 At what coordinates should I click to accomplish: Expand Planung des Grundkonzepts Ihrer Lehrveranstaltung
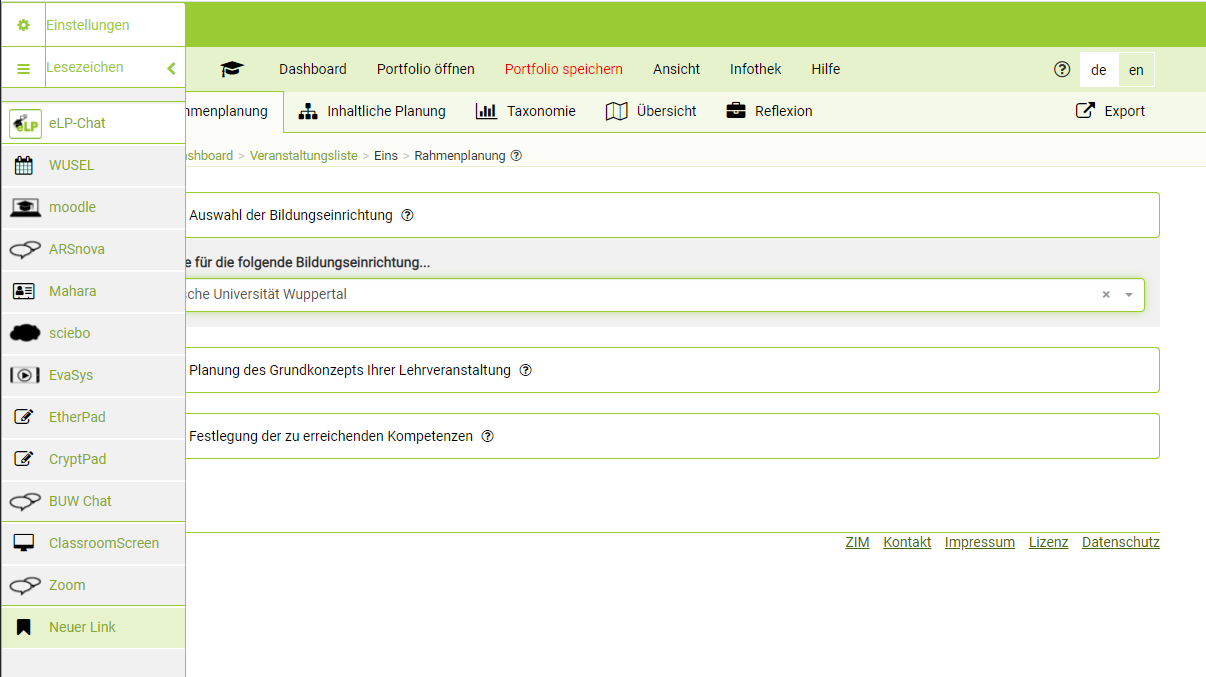pos(672,370)
